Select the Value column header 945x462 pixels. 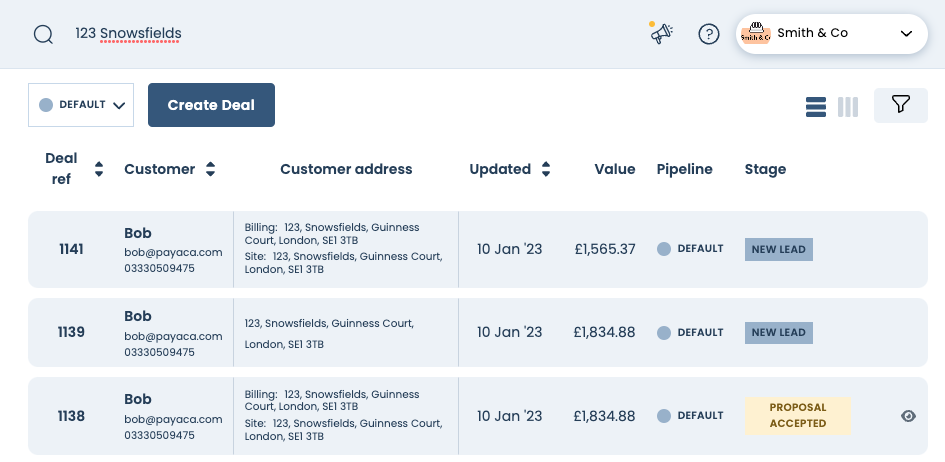[x=614, y=169]
